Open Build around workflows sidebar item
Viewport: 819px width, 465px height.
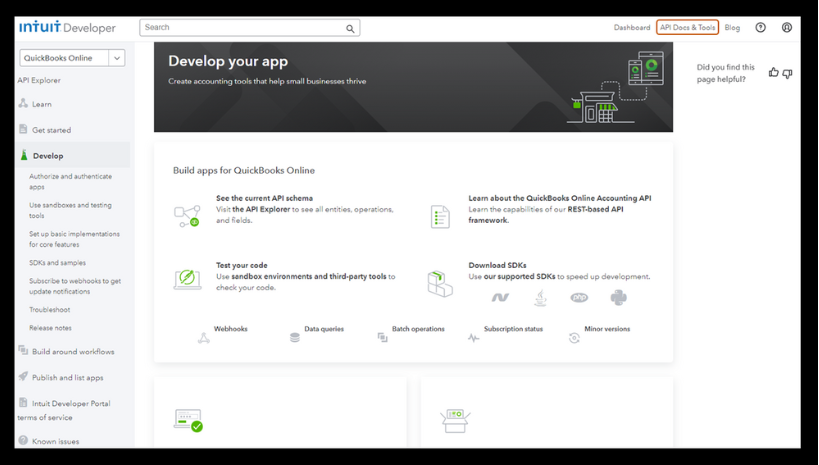[73, 352]
